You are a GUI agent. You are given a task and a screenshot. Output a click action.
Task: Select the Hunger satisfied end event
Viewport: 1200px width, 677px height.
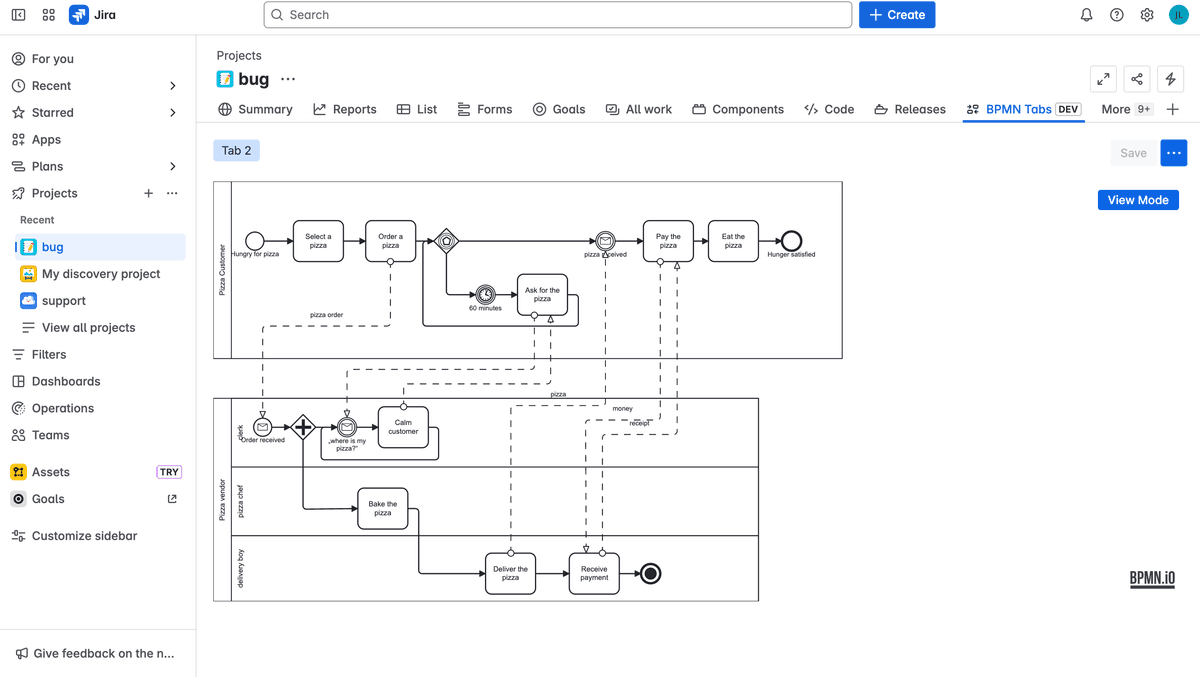pyautogui.click(x=791, y=241)
